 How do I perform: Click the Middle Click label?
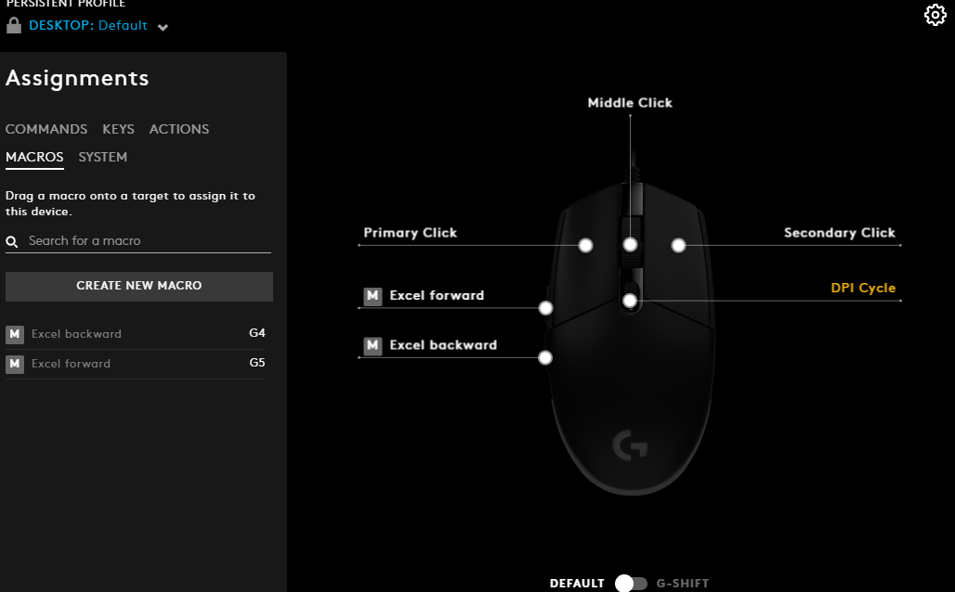[x=630, y=103]
